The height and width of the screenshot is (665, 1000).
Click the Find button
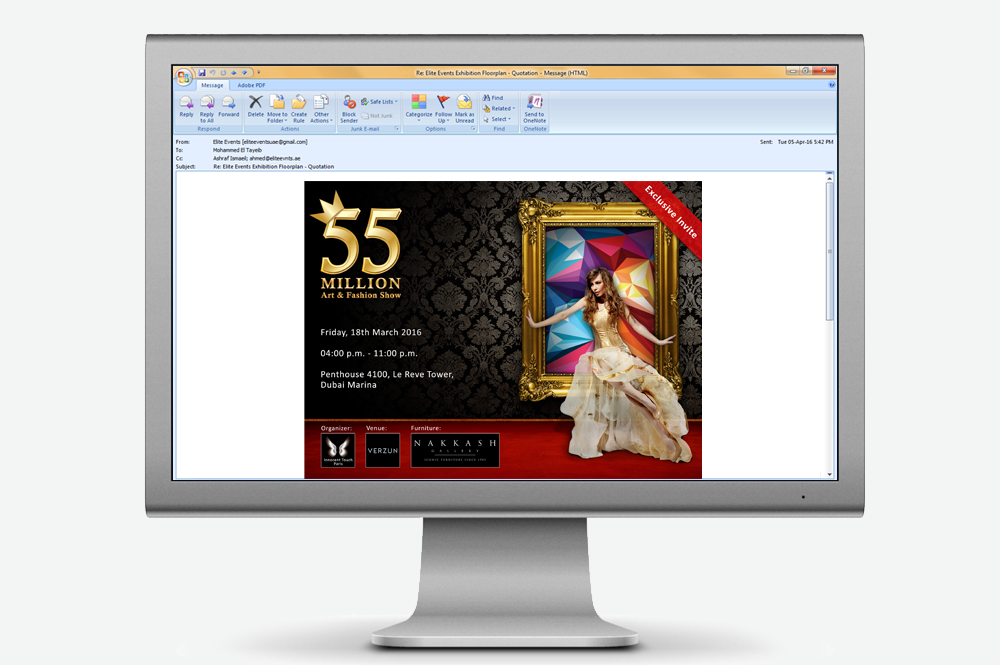[x=496, y=98]
